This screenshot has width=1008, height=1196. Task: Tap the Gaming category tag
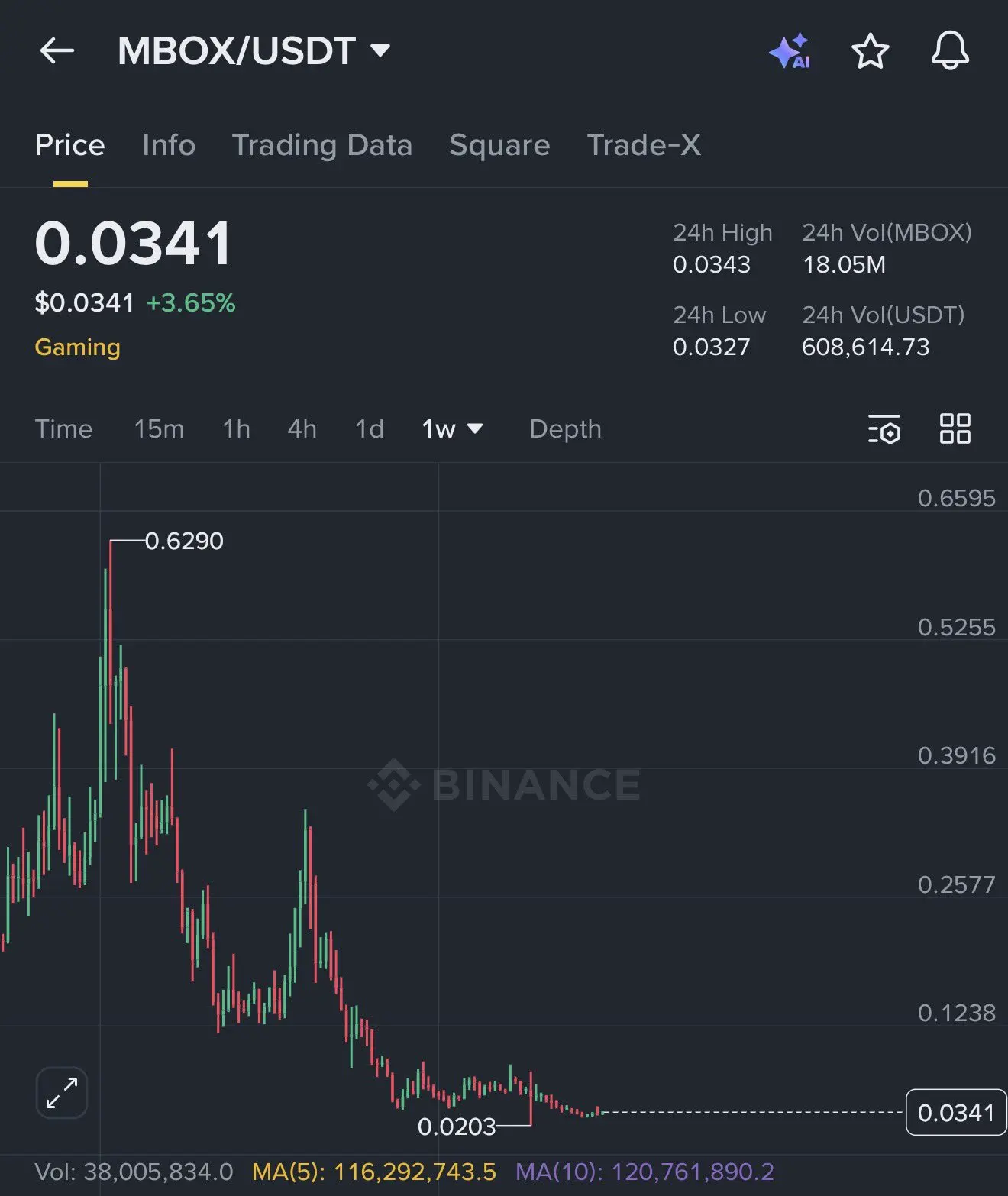pos(78,347)
